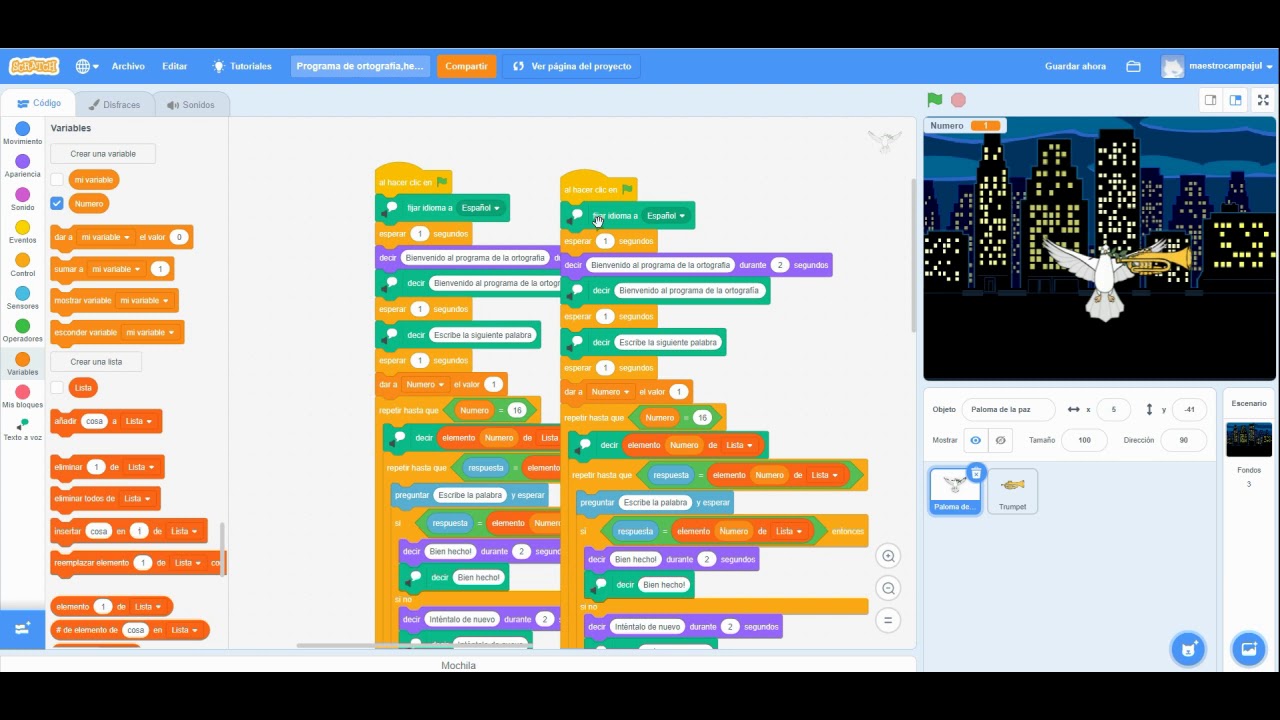Image resolution: width=1280 pixels, height=720 pixels.
Task: Open dropdown in 'mostrar variable' block
Action: pos(144,300)
